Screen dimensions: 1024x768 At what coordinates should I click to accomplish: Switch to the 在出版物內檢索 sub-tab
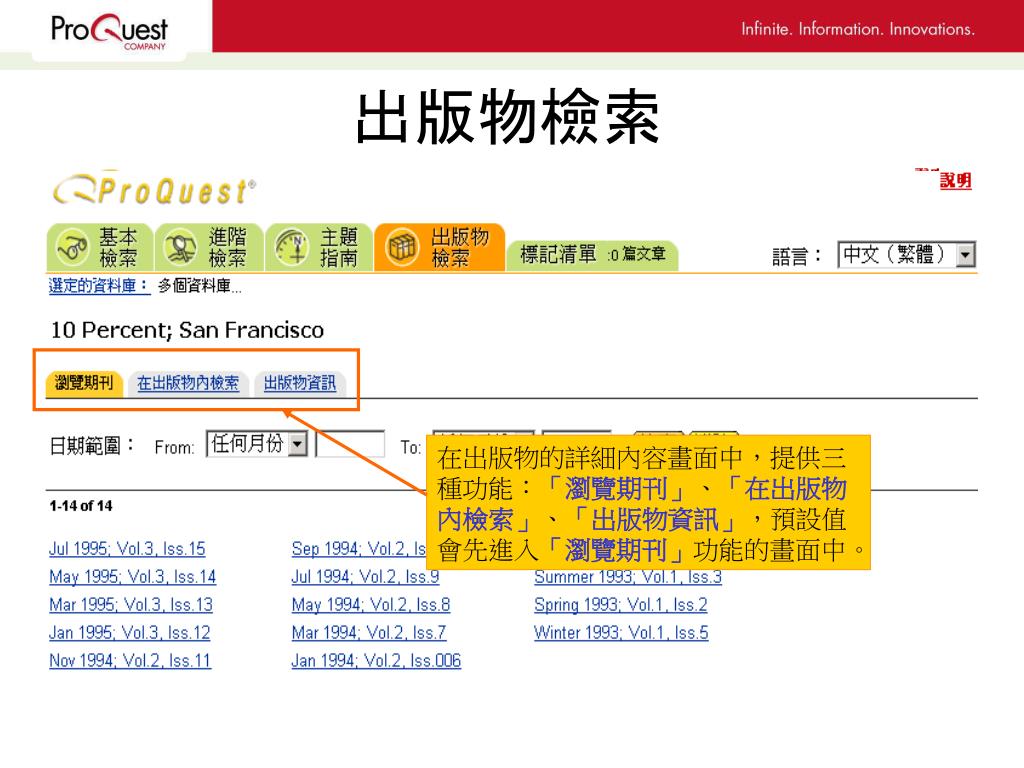[x=188, y=383]
